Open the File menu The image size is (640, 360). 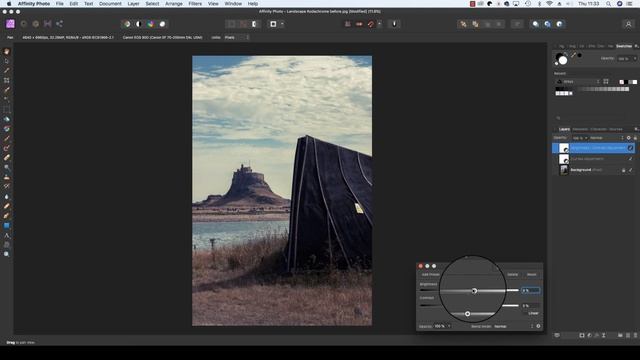(60, 4)
